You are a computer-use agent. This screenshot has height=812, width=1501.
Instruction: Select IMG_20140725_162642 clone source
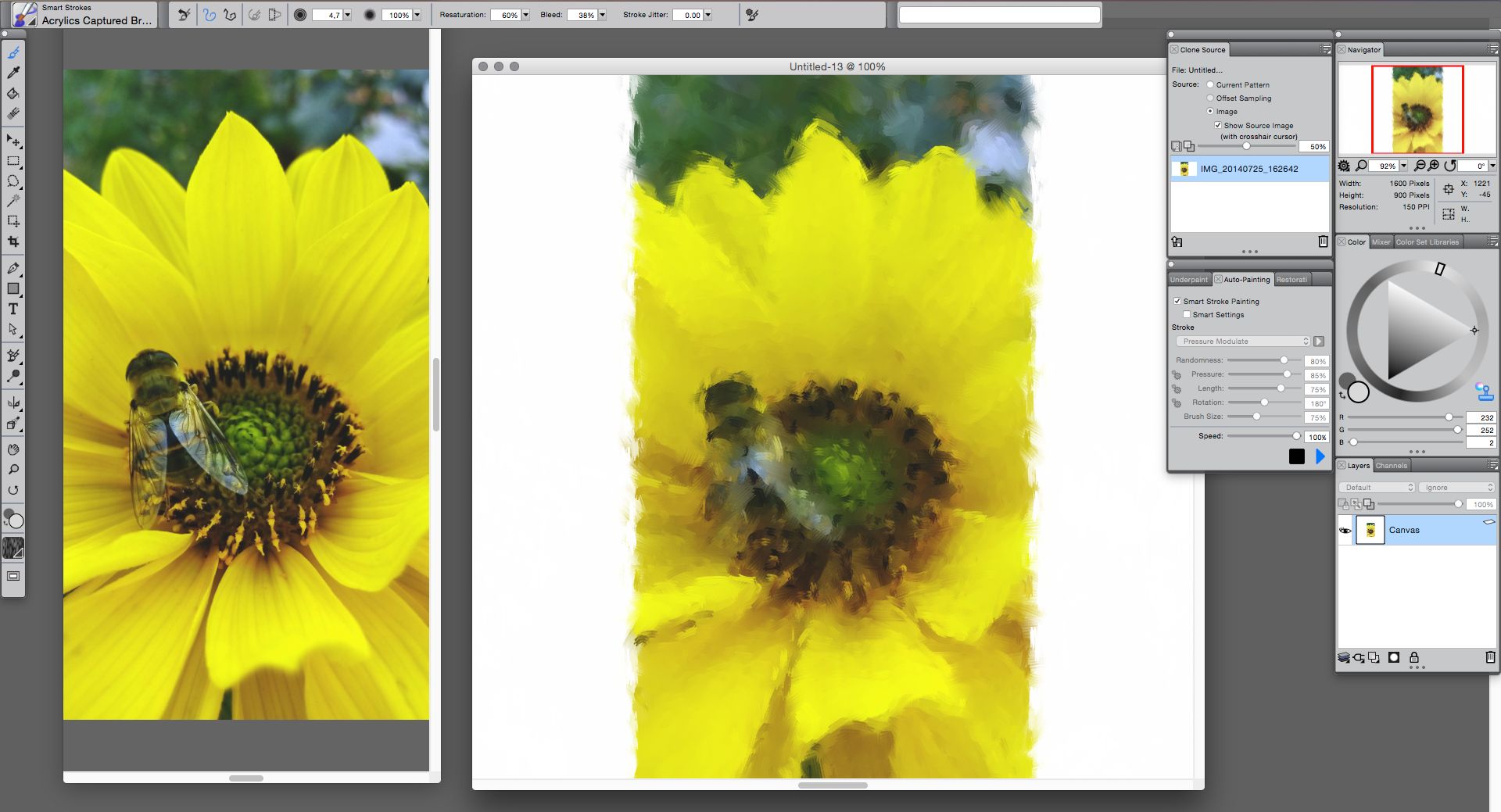click(1249, 169)
